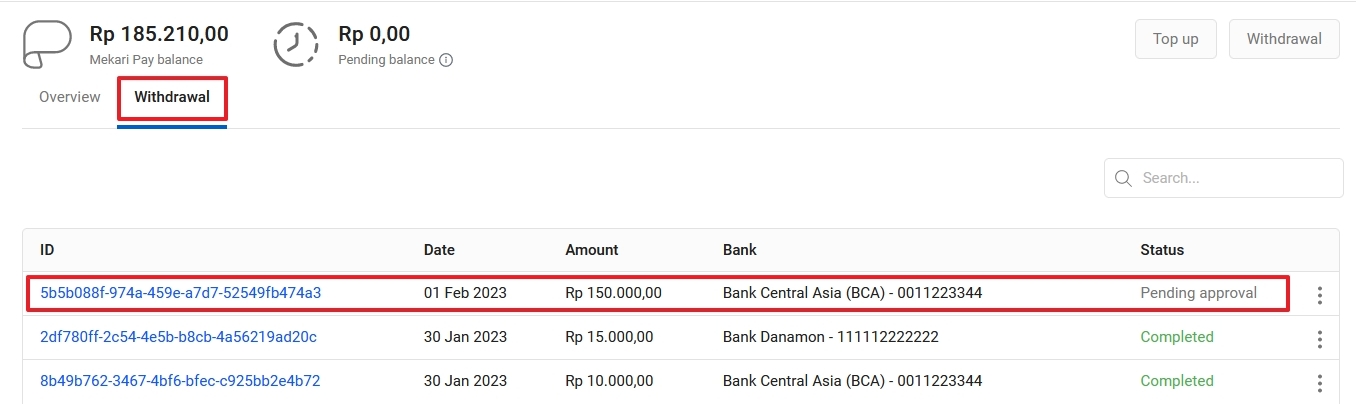Open three-dot menu for Pending approval row
This screenshot has width=1356, height=404.
[1320, 295]
